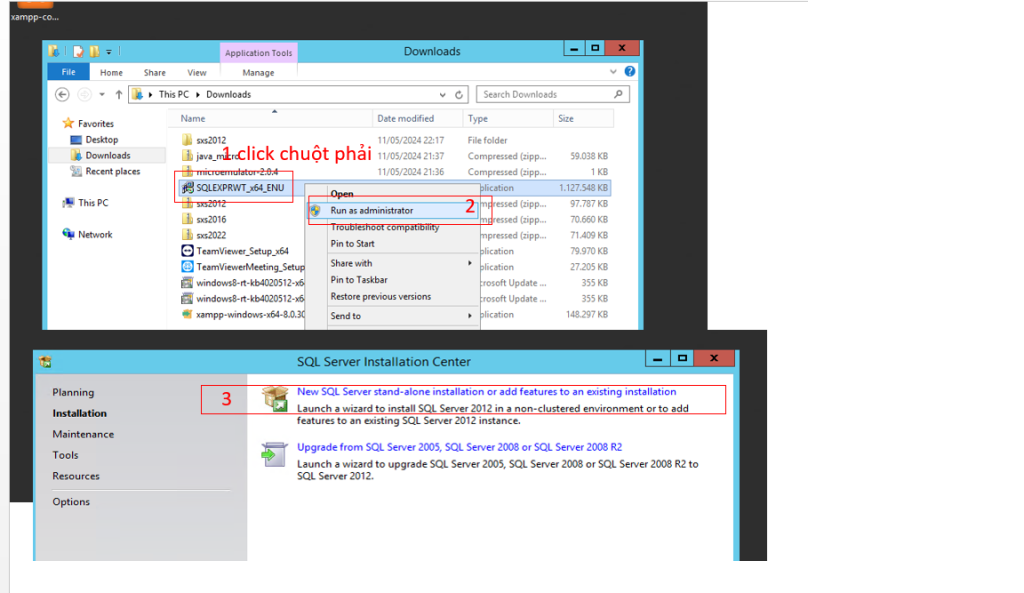Click the SQL Server Installation Center title icon
Viewport: 1024px width, 593px height.
pyautogui.click(x=45, y=362)
